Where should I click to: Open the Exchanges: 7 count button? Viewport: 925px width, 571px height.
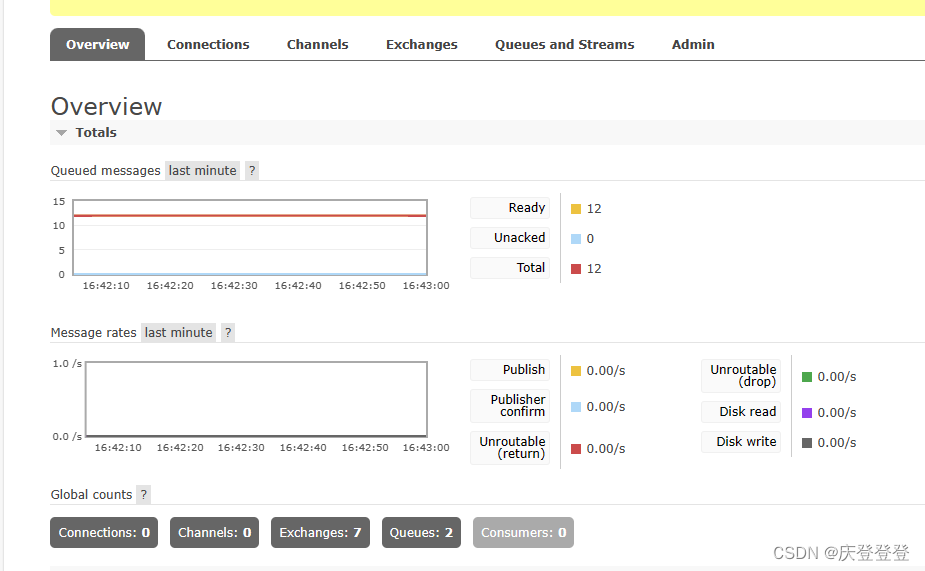(x=320, y=533)
